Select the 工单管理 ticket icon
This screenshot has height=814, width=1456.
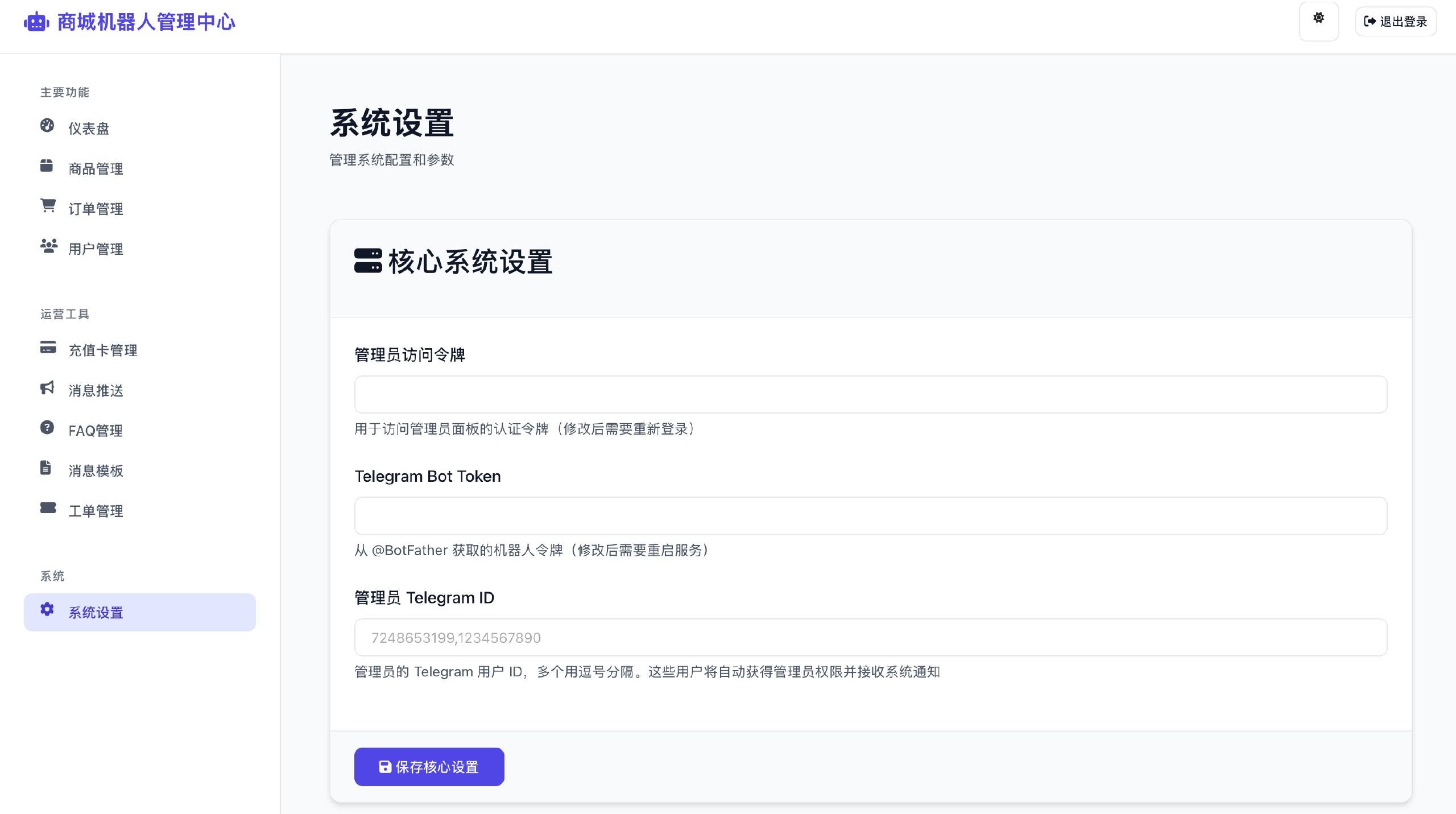click(48, 509)
